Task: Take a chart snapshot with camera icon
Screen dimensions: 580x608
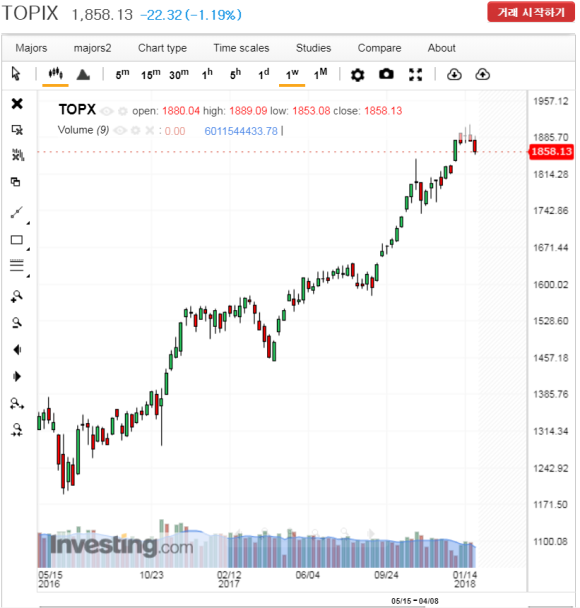Action: [x=386, y=74]
